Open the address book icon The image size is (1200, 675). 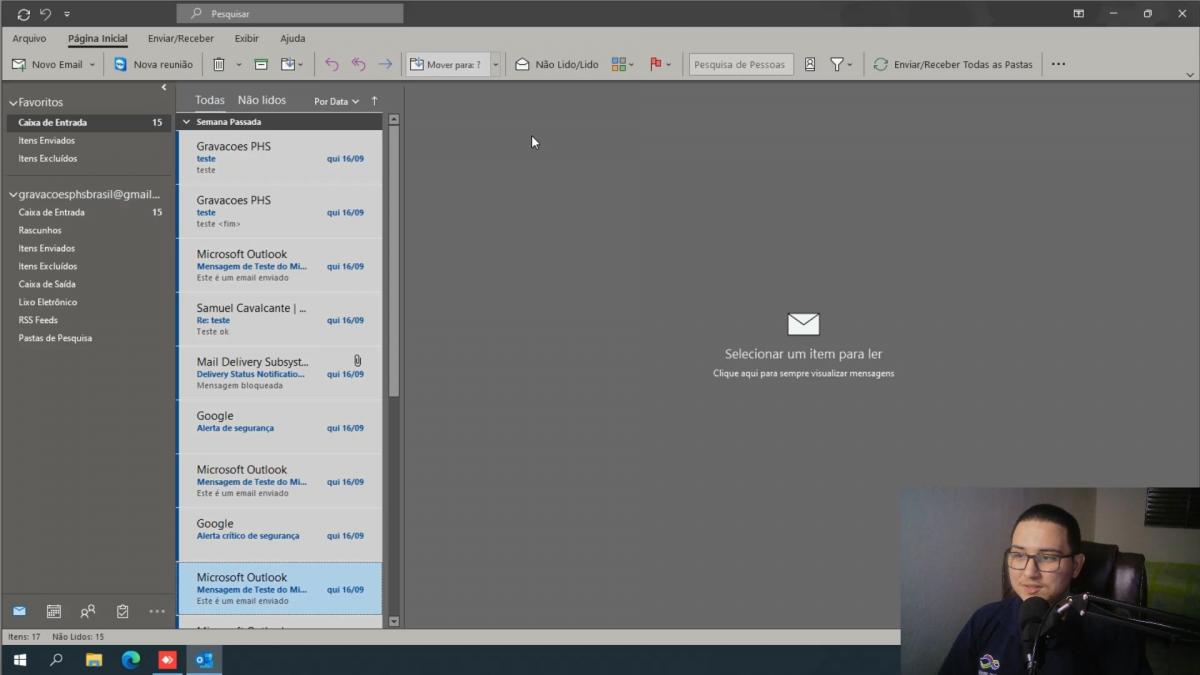(810, 64)
